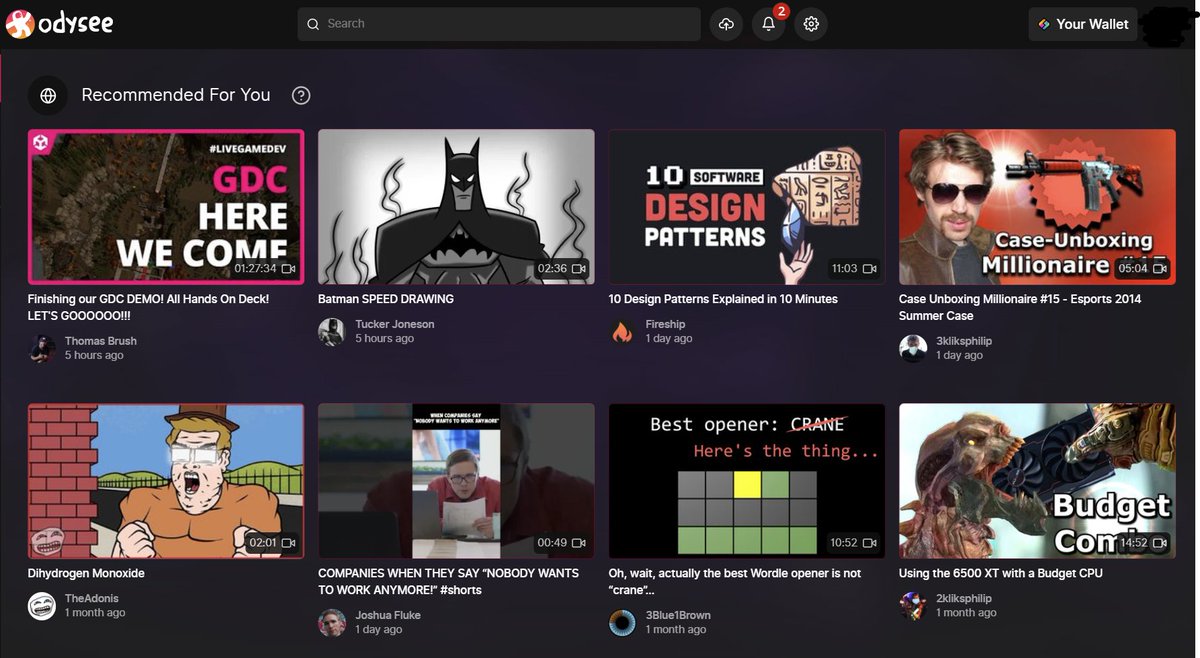Click the 01:27:34 duration badge

(265, 269)
